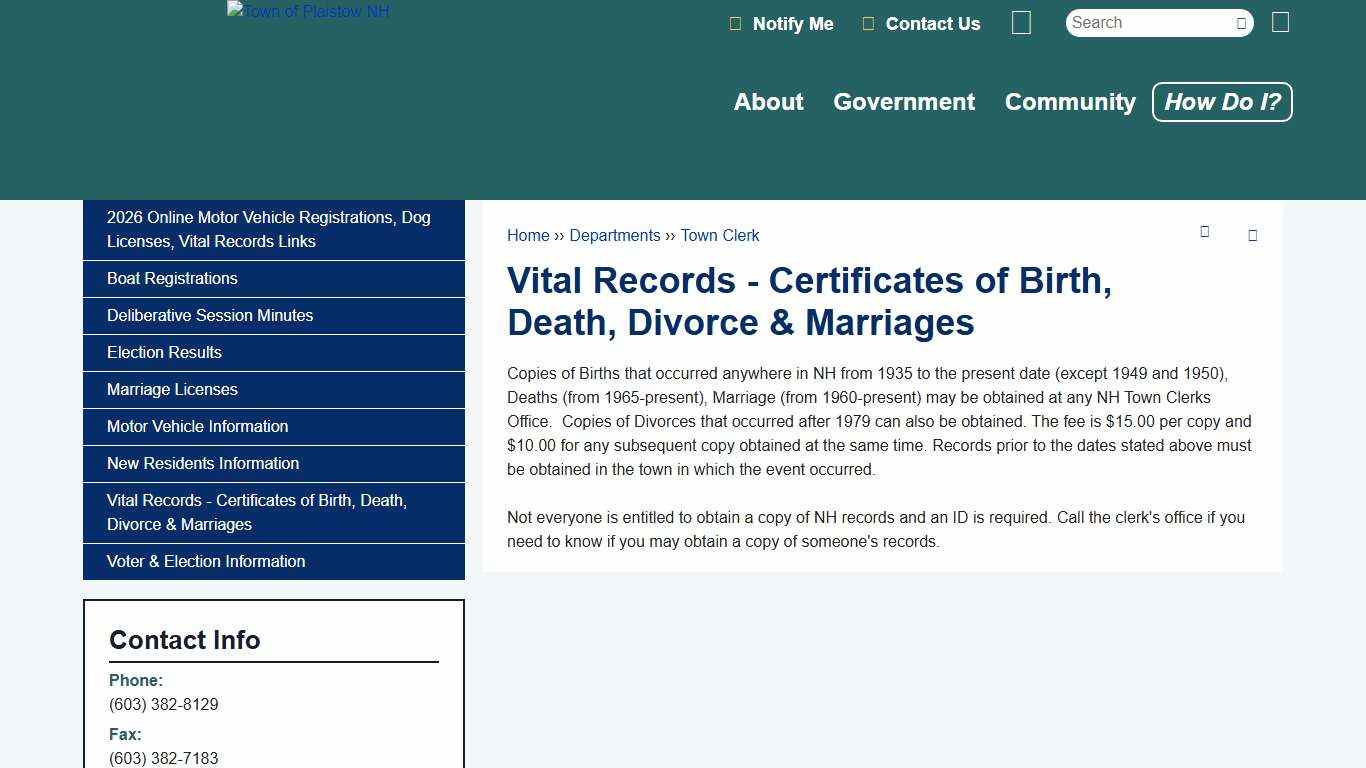The width and height of the screenshot is (1366, 768).
Task: Click the Notify Me bell icon
Action: tap(734, 23)
